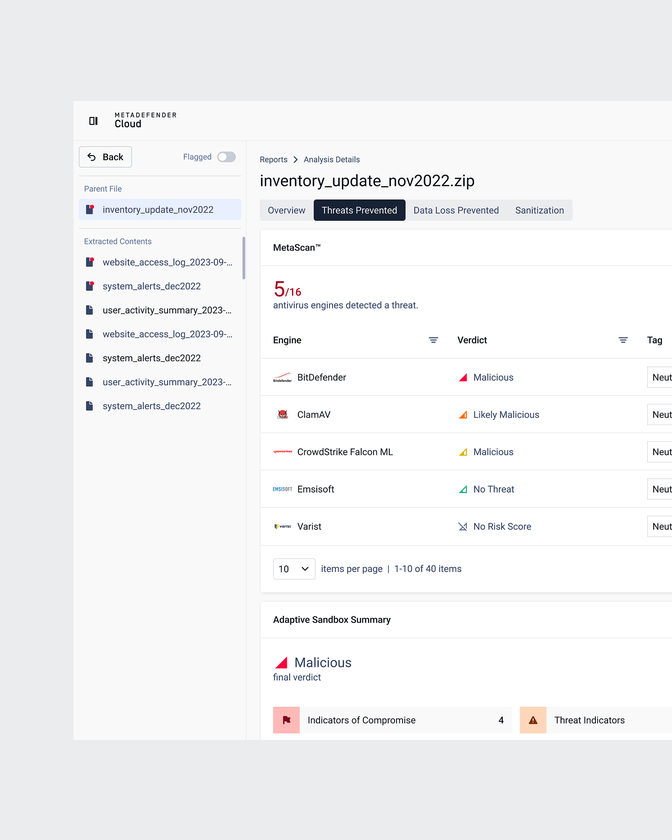Click the Engine column header
672x840 pixels.
click(287, 340)
